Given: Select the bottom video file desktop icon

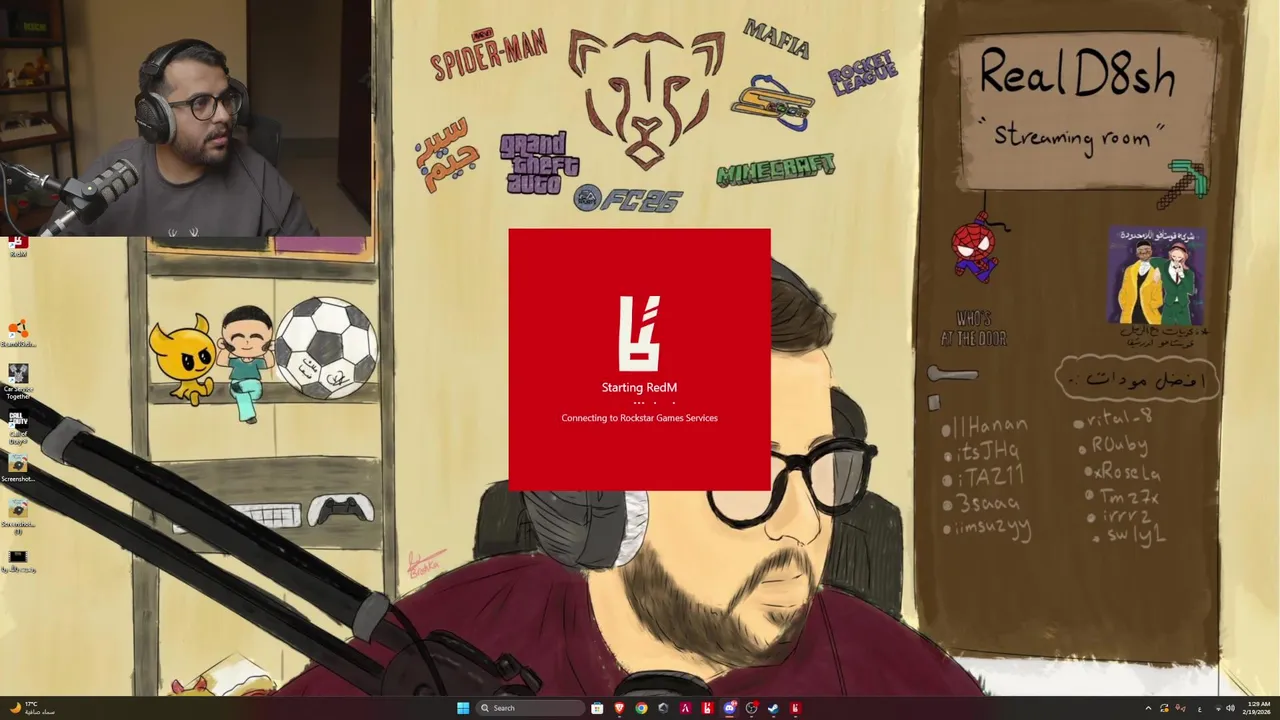Looking at the screenshot, I should point(17,561).
